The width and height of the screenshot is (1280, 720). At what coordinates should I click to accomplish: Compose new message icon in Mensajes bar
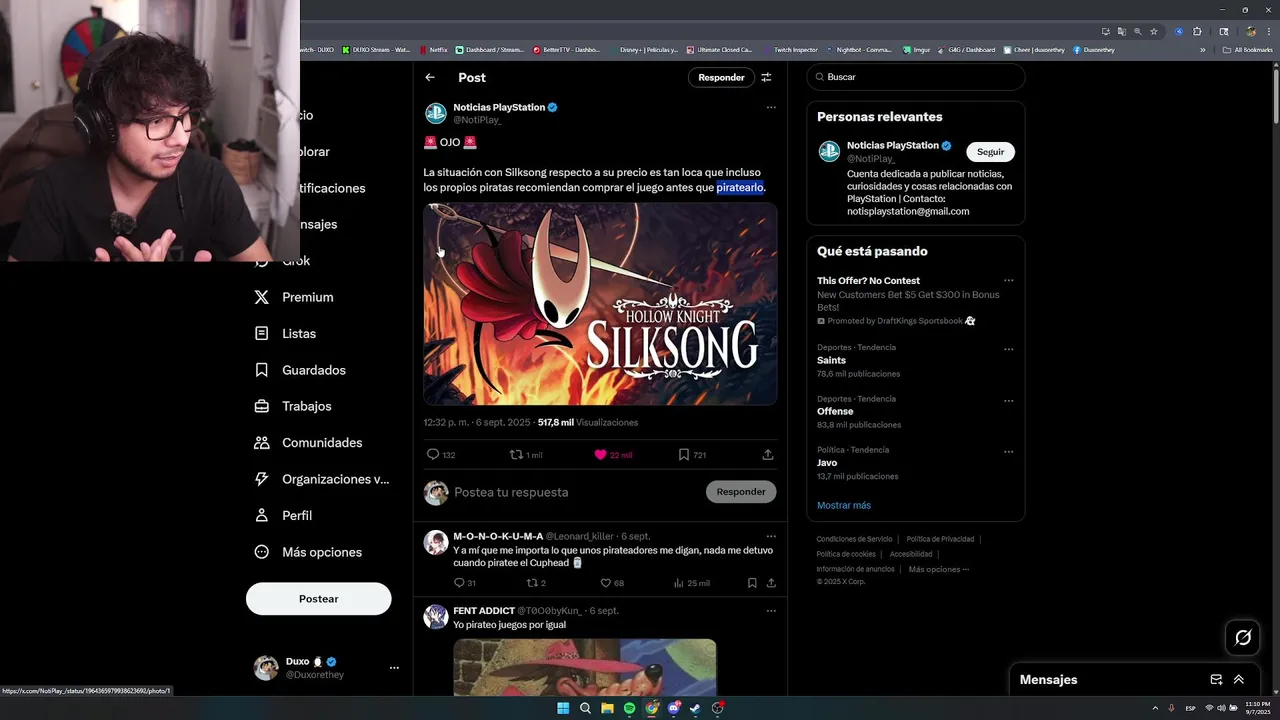1216,679
